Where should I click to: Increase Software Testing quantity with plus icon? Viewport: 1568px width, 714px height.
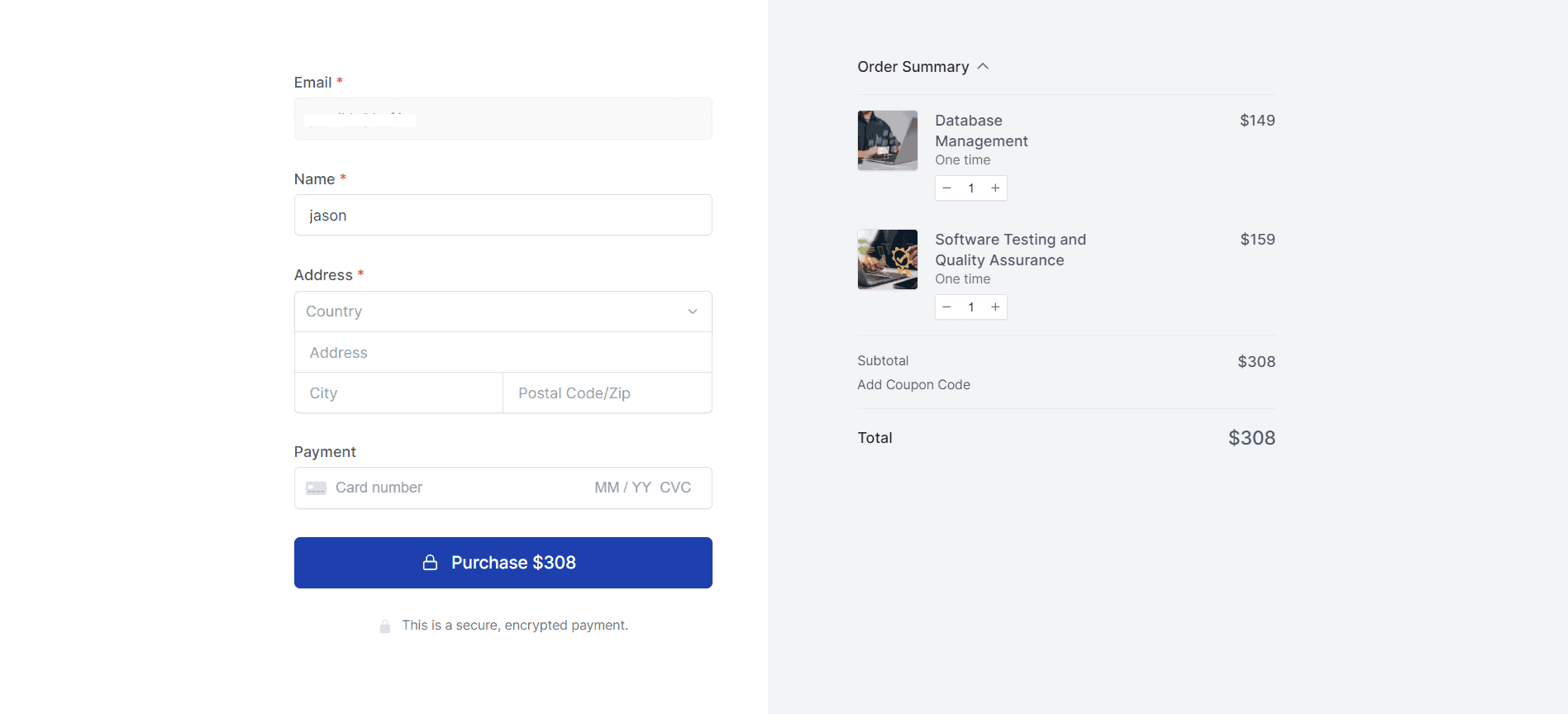[x=995, y=307]
